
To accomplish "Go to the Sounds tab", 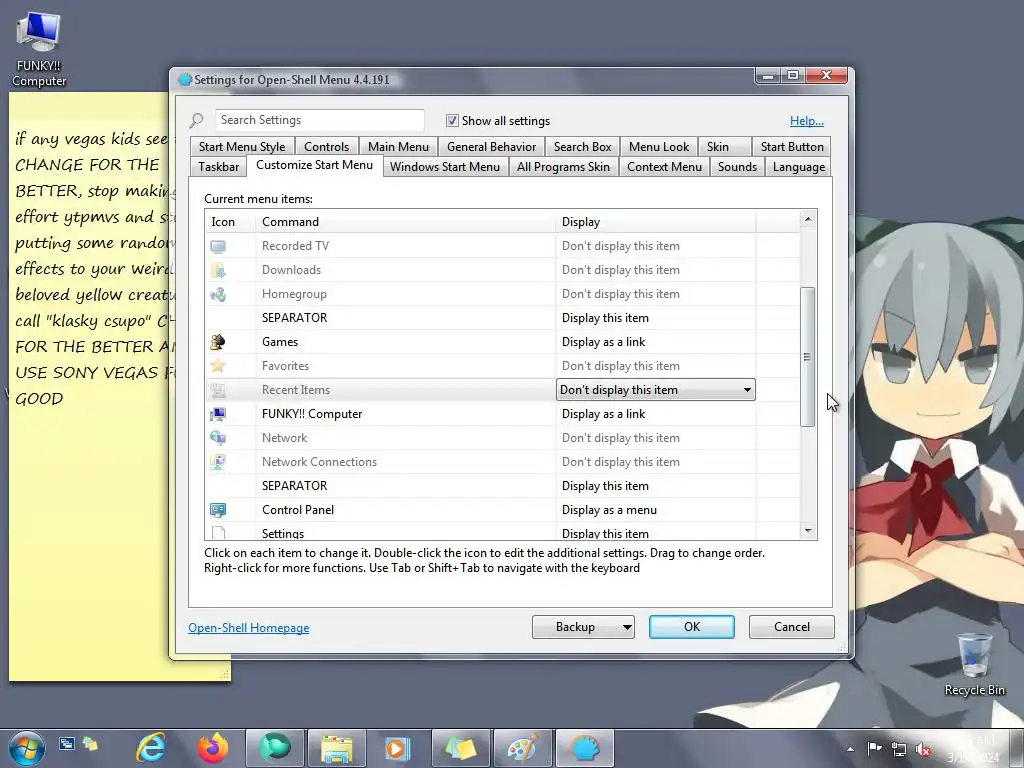I will click(x=737, y=167).
